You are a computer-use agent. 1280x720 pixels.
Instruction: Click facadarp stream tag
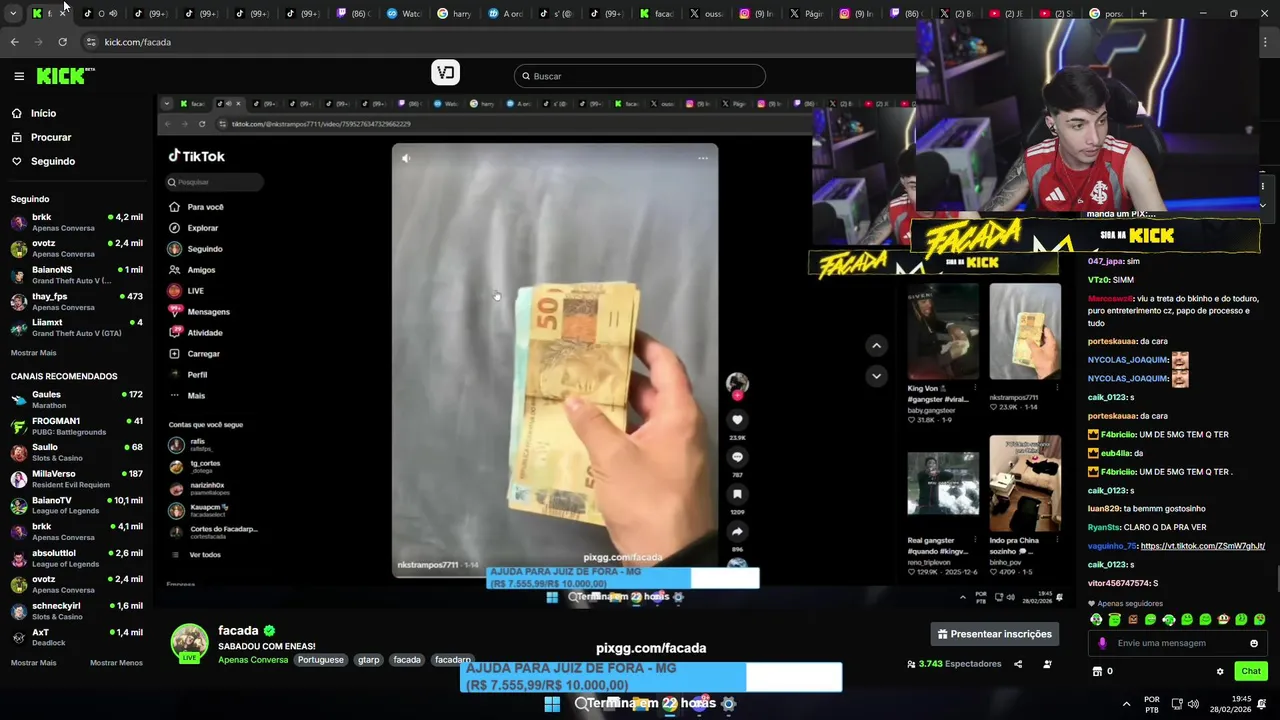pos(452,660)
